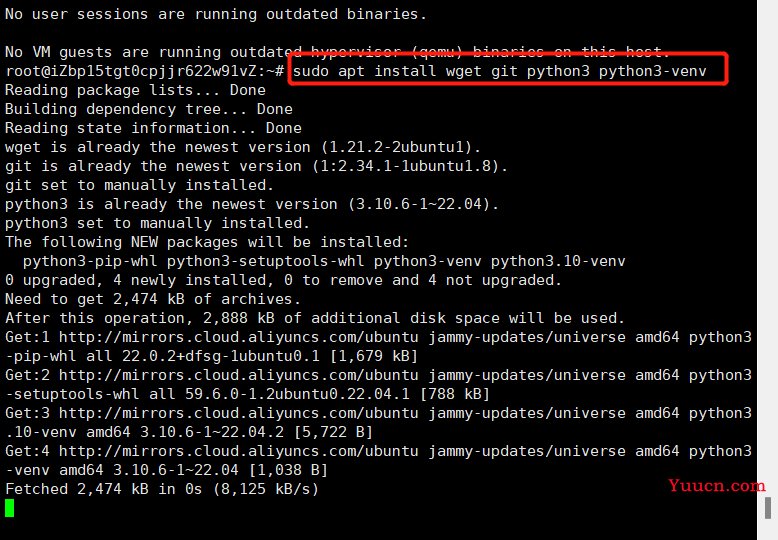Screen dimensions: 778x540
Task: Click the root@iZbp15tgt0cpjjr622w91vZ prompt
Action: tap(144, 71)
